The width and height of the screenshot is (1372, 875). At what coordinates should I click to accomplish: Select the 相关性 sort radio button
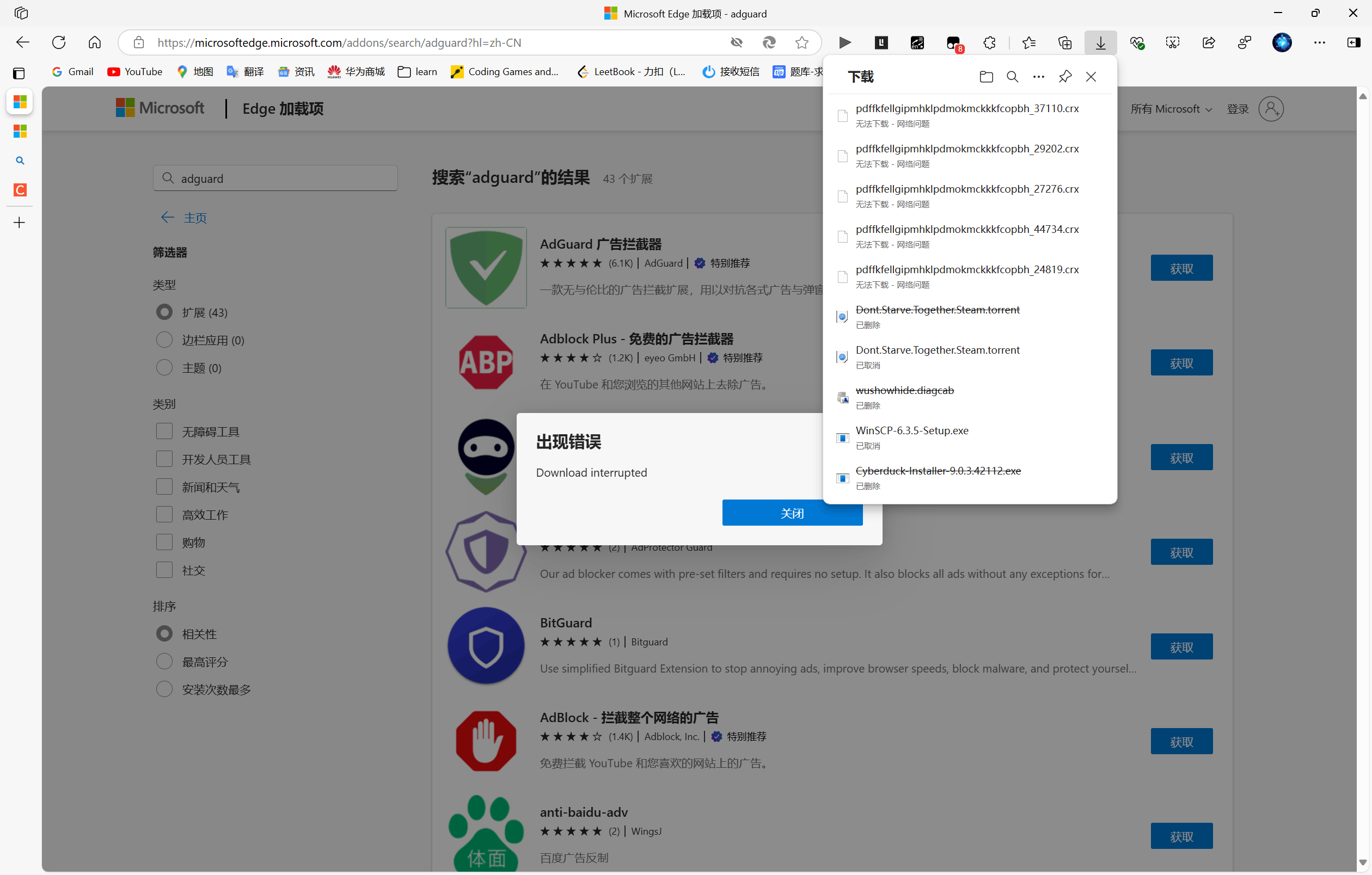pos(164,633)
